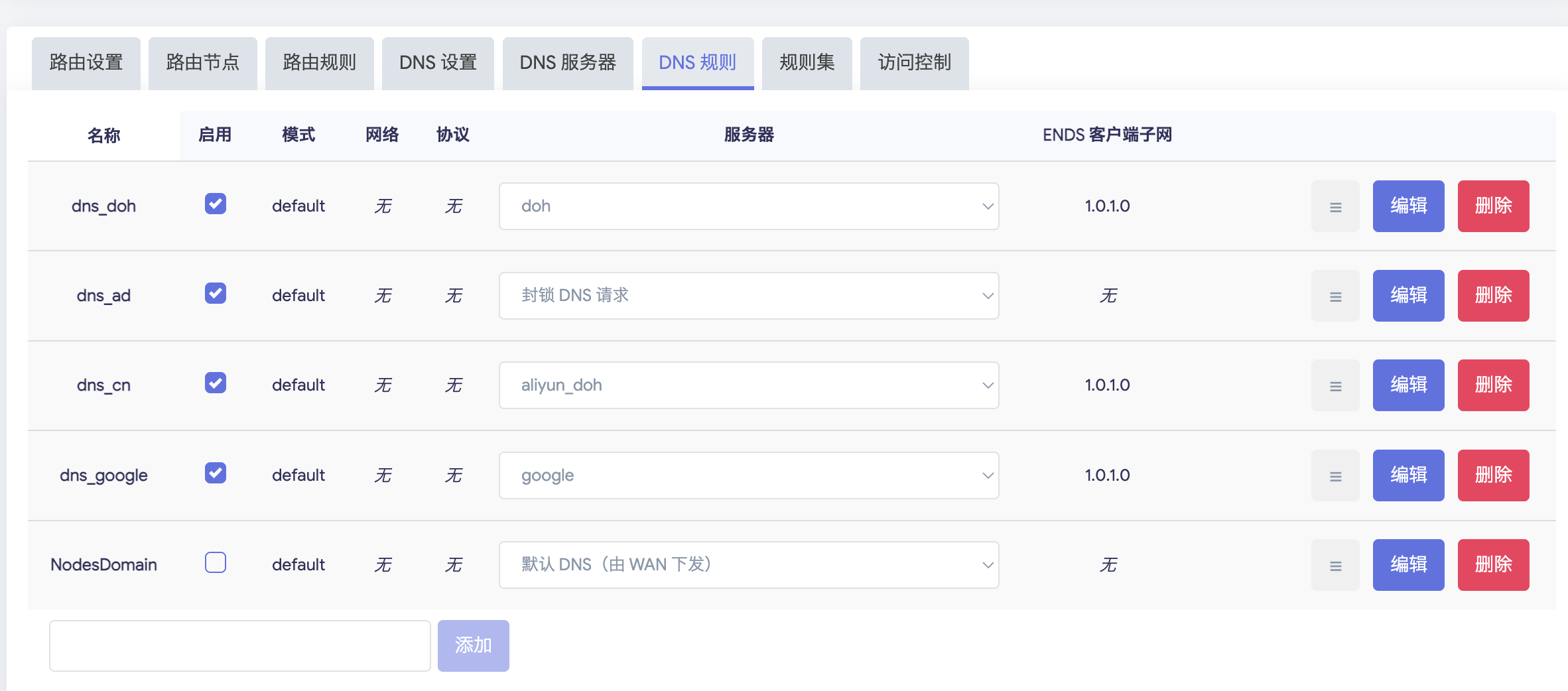The image size is (1568, 691).
Task: Click the drag handle for dns_ad row
Action: pos(1335,296)
